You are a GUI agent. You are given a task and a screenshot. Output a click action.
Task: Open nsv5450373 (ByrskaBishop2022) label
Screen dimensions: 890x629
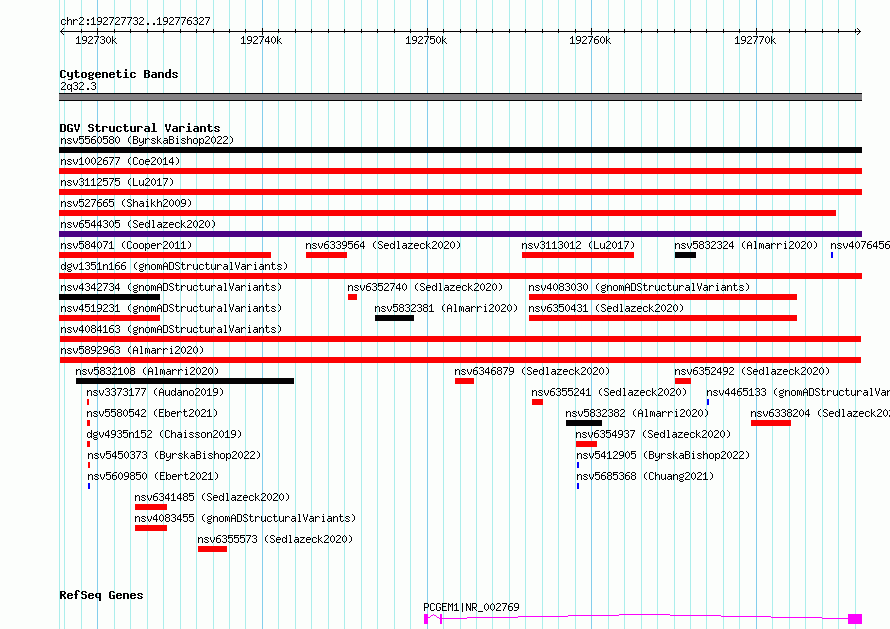pyautogui.click(x=174, y=455)
